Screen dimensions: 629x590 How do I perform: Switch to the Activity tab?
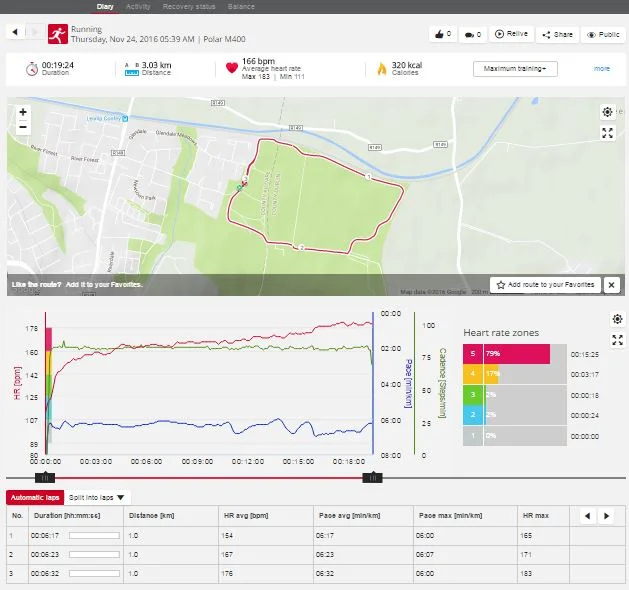click(x=138, y=6)
